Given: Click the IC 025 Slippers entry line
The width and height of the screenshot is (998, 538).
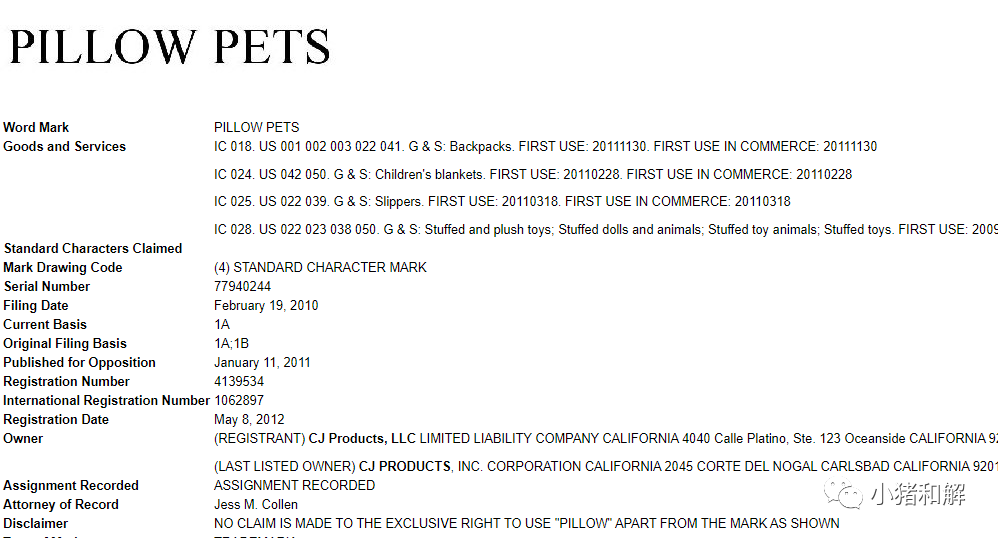Looking at the screenshot, I should point(502,201).
